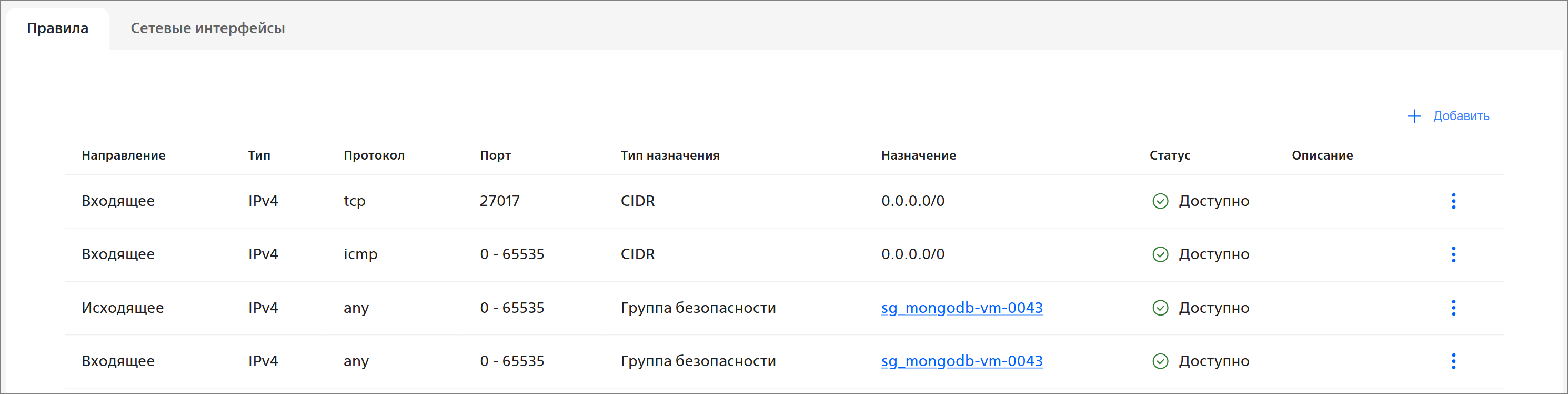
Task: Click the plus icon next to Добавить
Action: (x=1414, y=116)
